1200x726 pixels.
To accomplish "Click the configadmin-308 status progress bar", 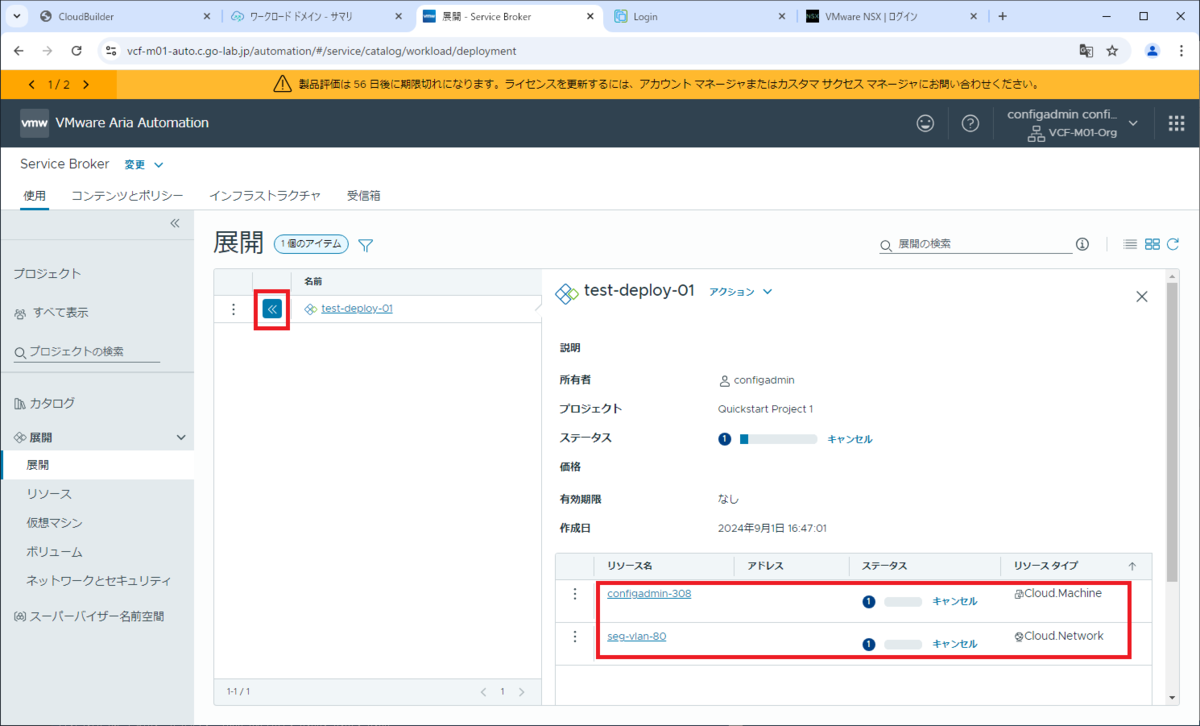I will (x=903, y=602).
